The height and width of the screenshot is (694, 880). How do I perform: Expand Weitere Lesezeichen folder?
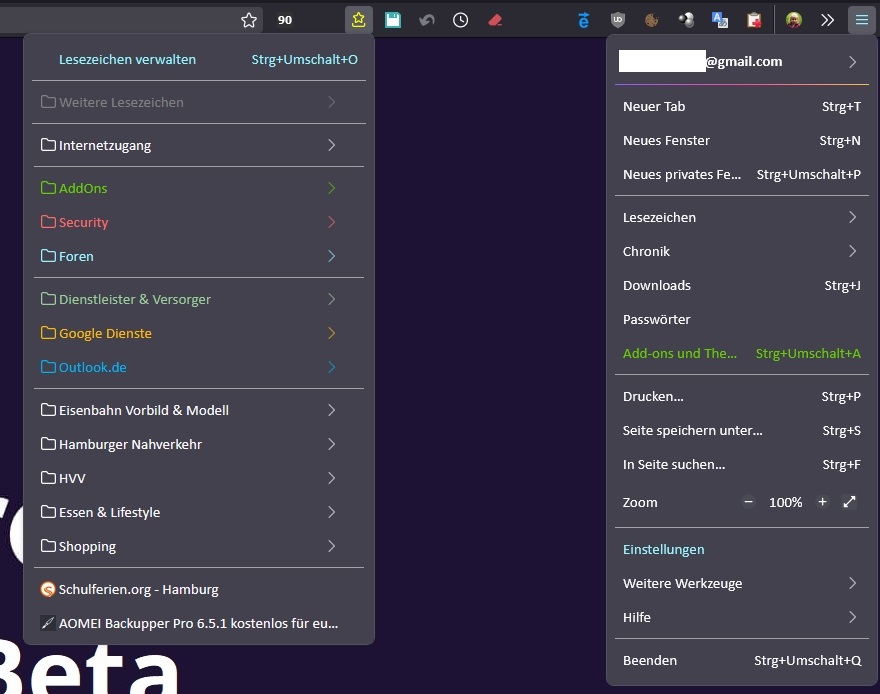[199, 102]
